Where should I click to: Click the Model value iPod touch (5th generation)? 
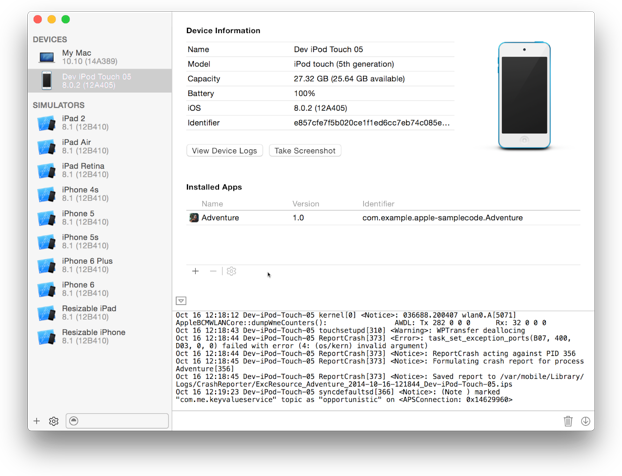(344, 64)
